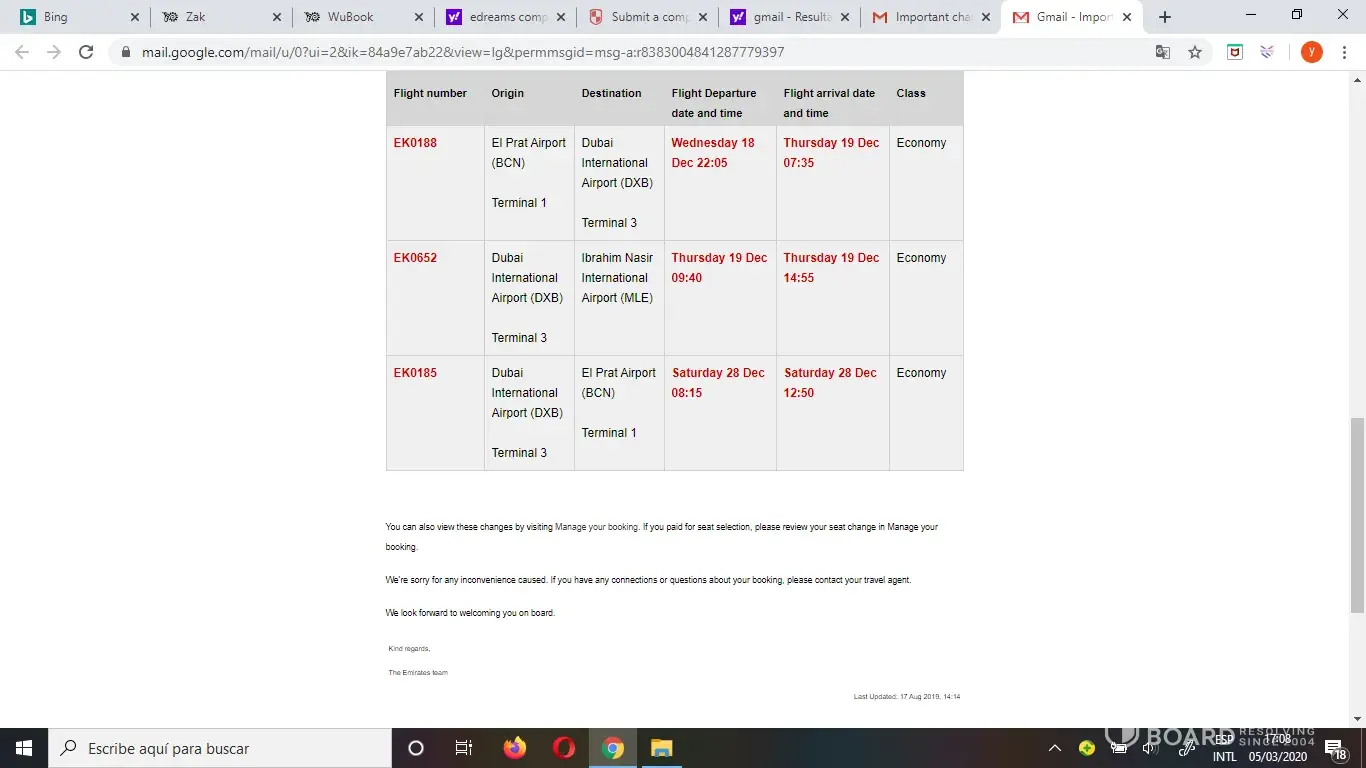1366x768 pixels.
Task: Show hidden system tray icons
Action: tap(1055, 748)
